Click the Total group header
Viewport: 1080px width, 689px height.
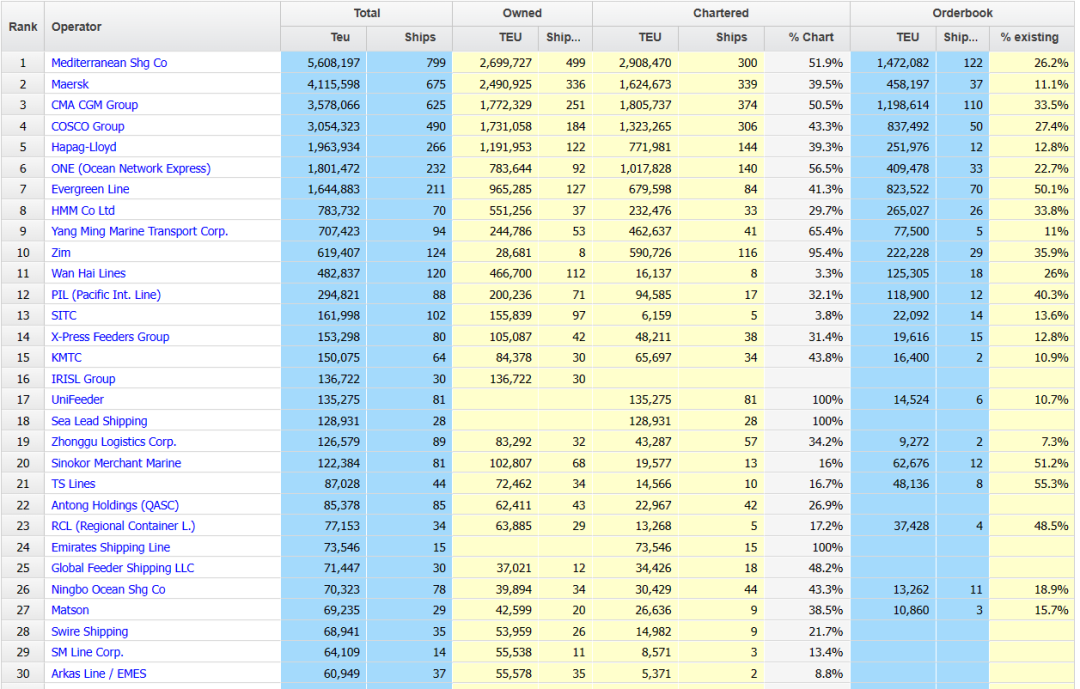tap(366, 13)
